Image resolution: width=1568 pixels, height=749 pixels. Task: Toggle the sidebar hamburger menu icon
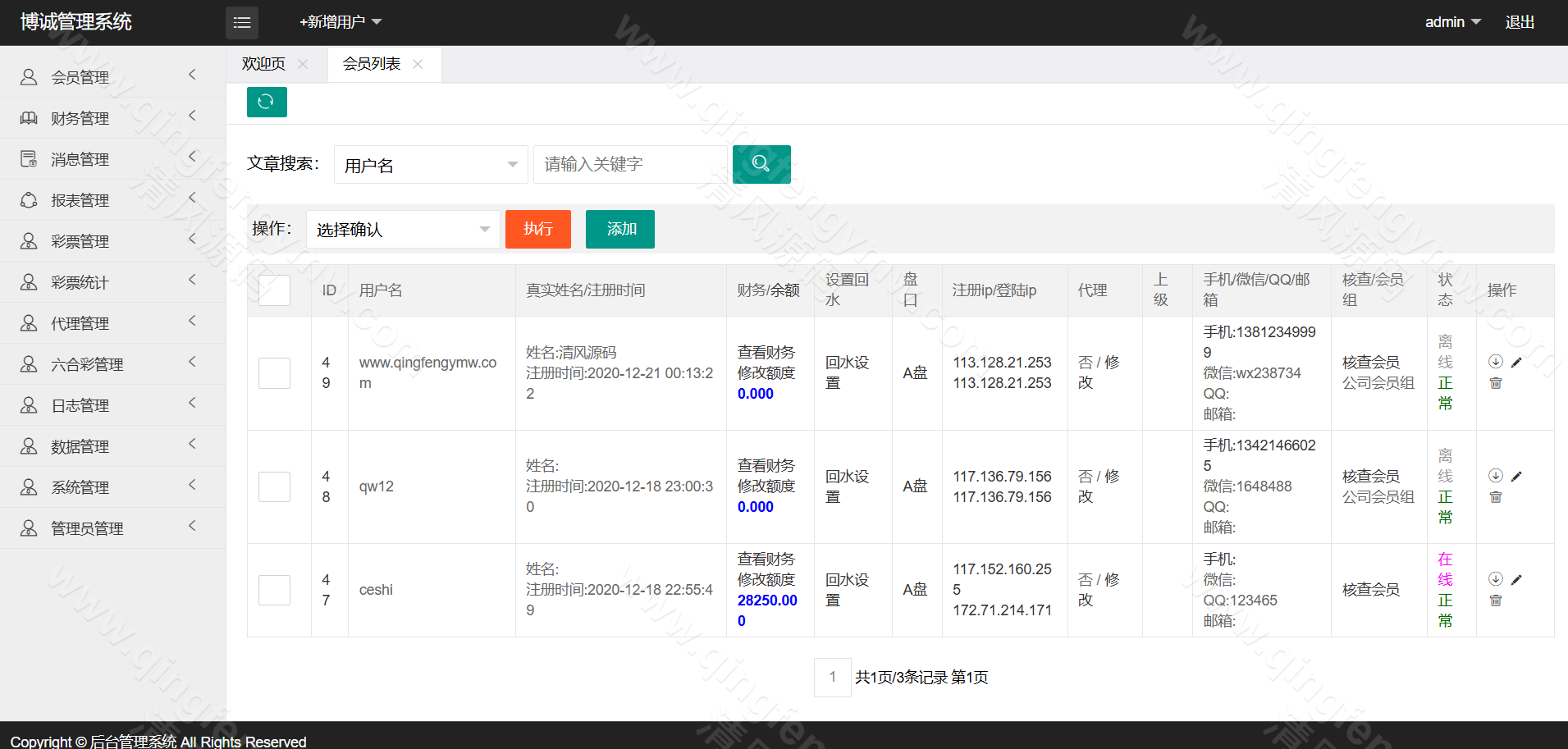click(242, 23)
